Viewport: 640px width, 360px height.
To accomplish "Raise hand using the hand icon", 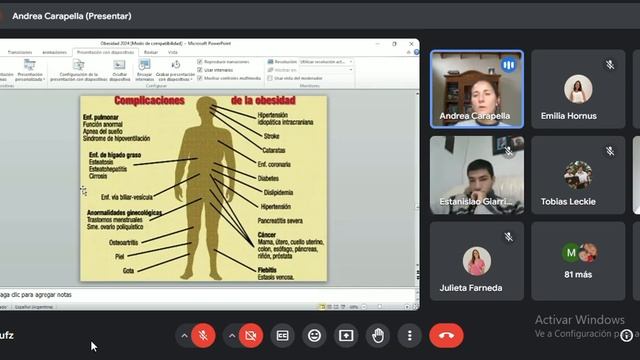I will 378,336.
